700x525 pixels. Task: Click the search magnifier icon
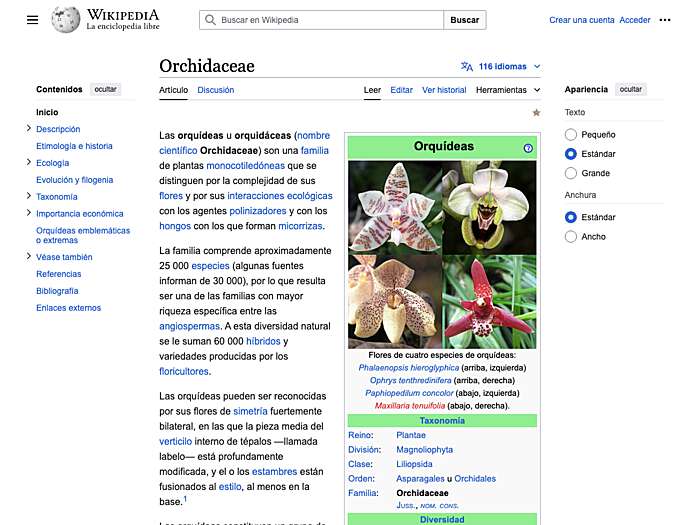(210, 20)
